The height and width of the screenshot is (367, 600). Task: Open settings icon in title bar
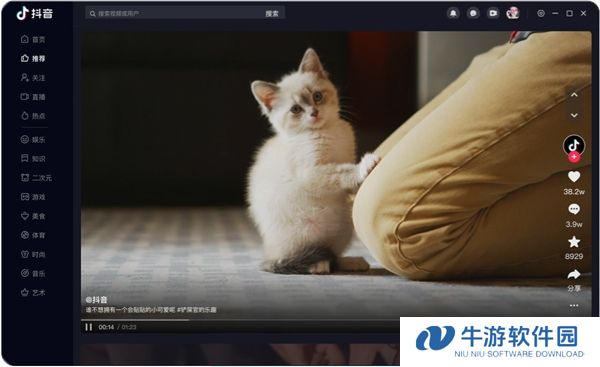click(541, 13)
